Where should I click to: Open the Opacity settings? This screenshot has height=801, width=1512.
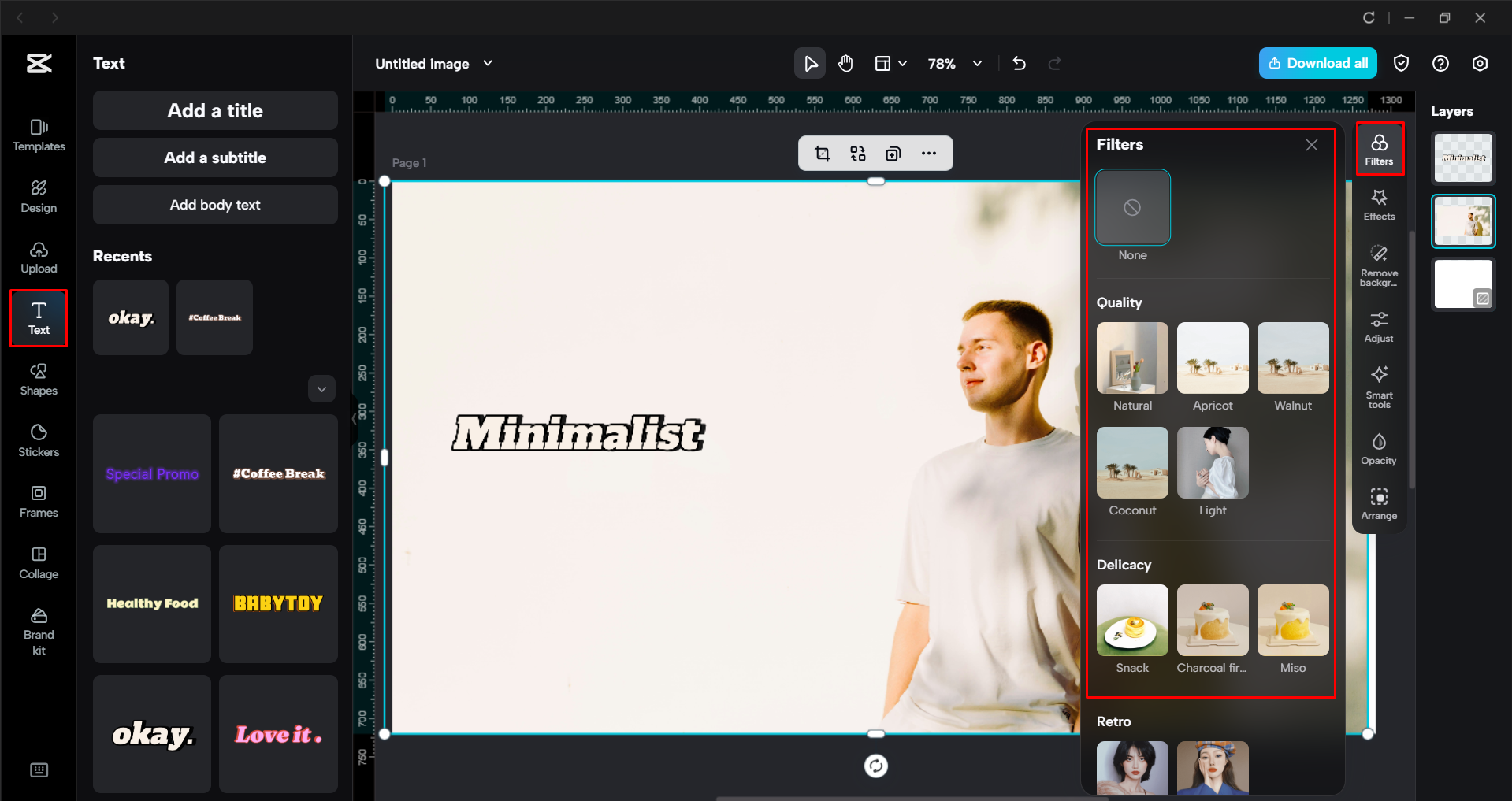(x=1378, y=447)
